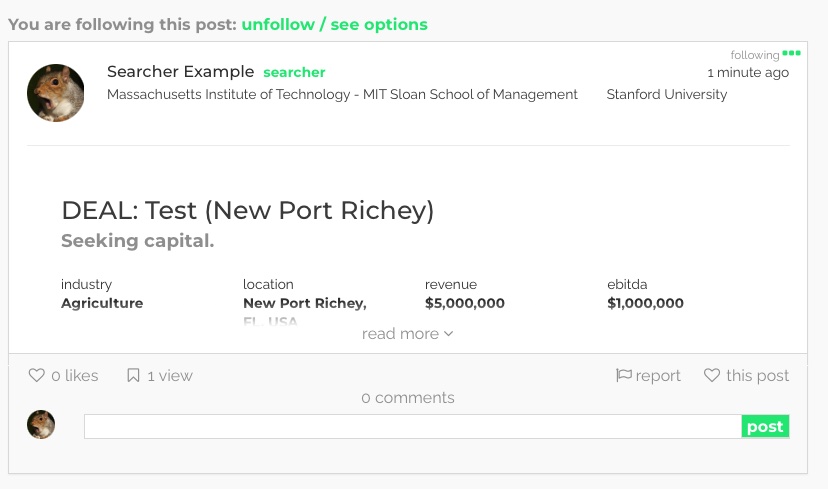Click the heart icon beside 0 likes

coord(37,376)
